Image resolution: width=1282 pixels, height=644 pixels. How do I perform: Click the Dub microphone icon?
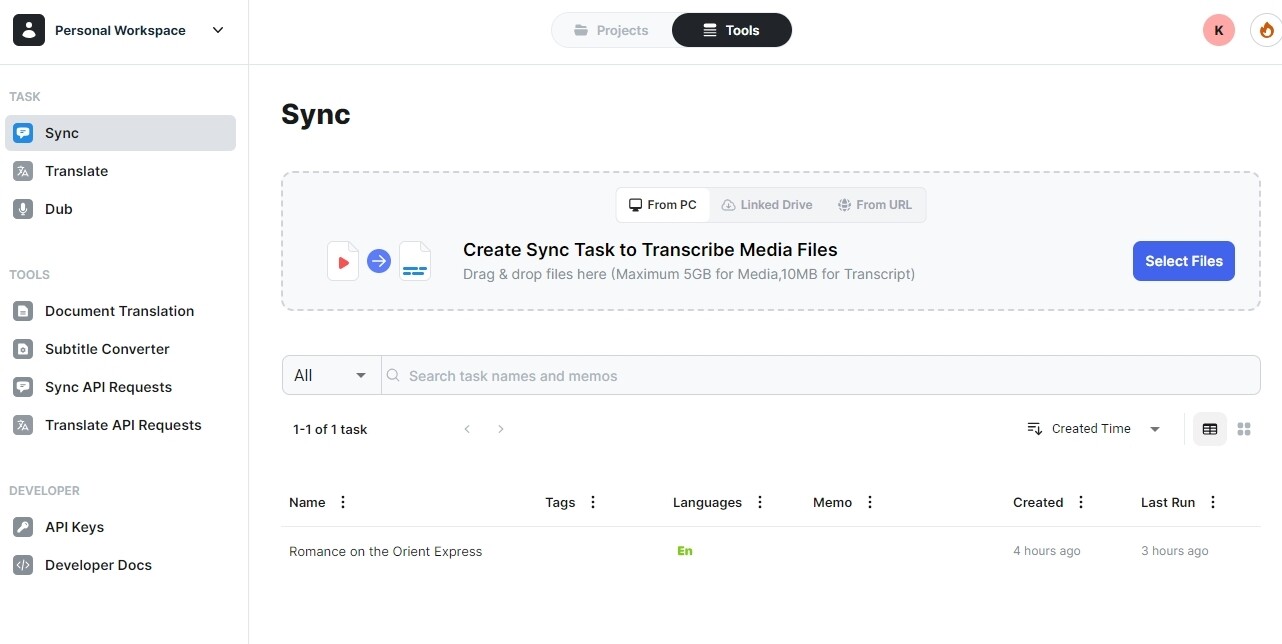[x=23, y=209]
